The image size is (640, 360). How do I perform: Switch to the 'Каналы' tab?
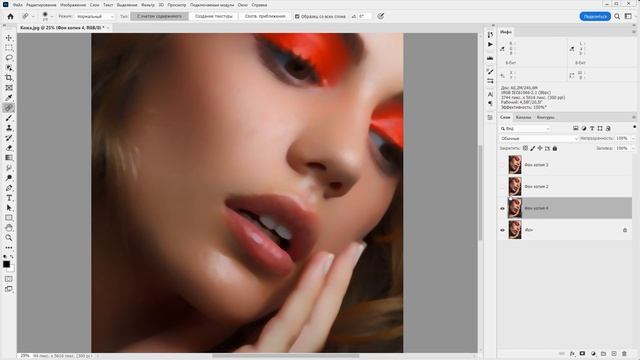pos(523,118)
